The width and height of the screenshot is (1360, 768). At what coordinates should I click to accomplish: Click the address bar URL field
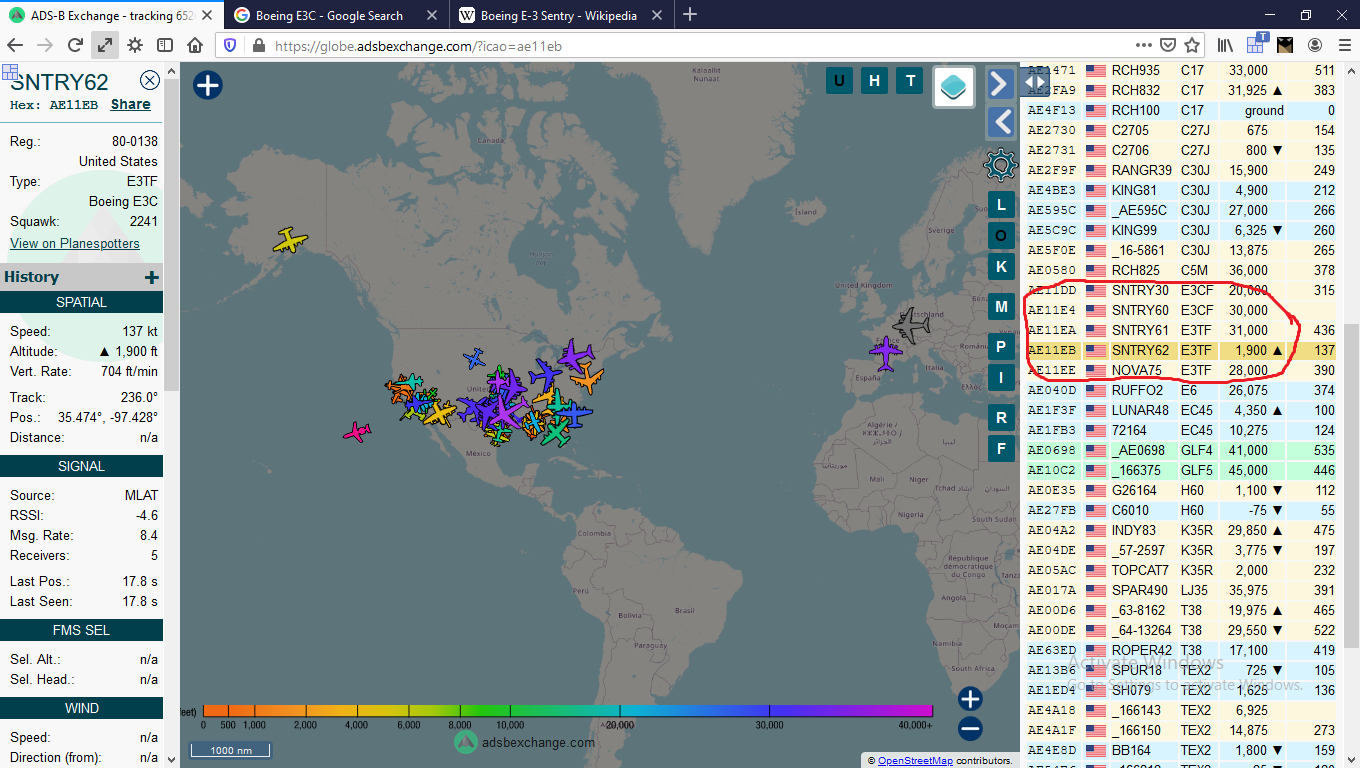click(700, 46)
